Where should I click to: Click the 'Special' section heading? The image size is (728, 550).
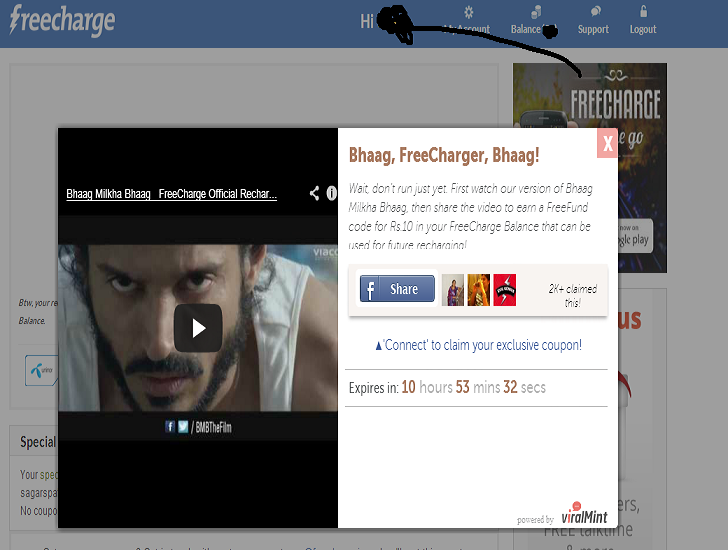tap(38, 442)
